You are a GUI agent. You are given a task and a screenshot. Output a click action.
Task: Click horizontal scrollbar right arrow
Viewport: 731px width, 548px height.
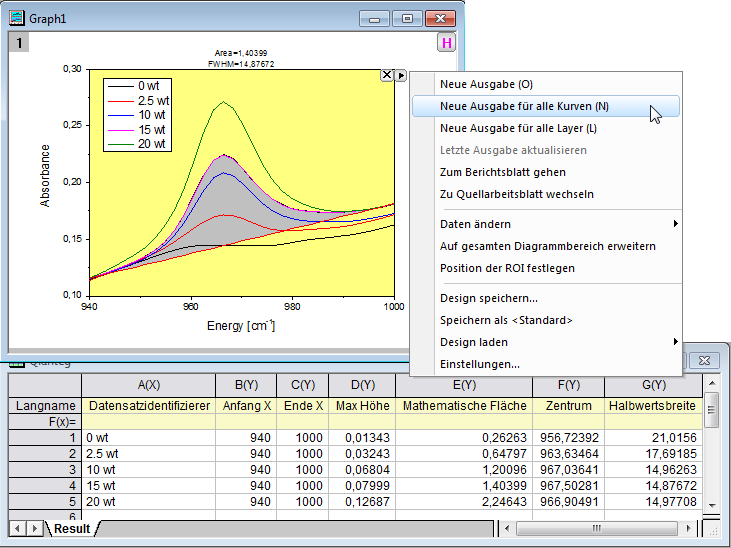tap(689, 529)
